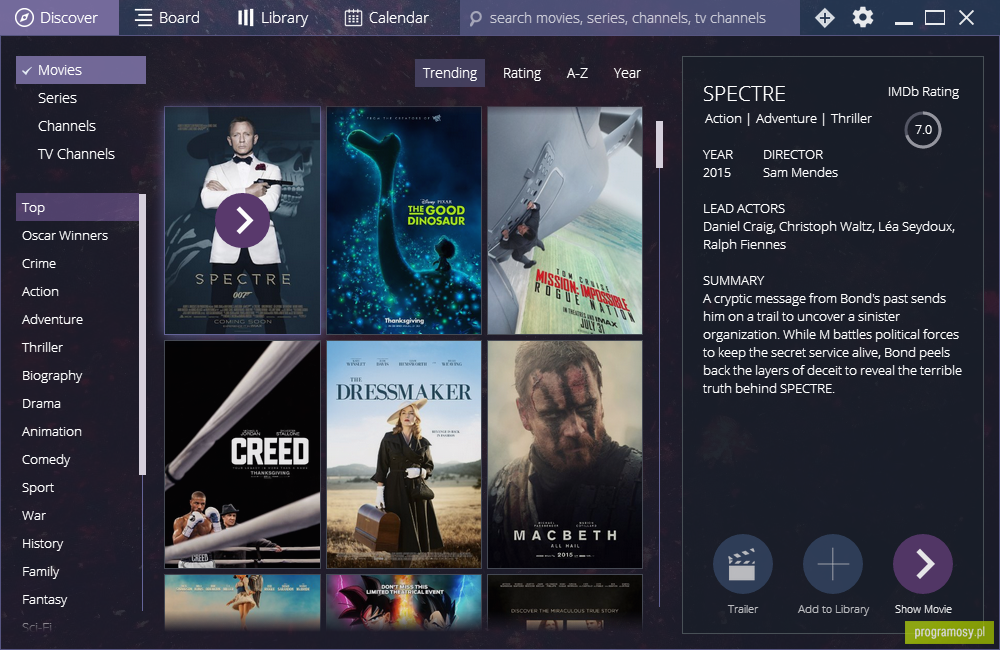This screenshot has height=650, width=1000.
Task: Select the TV Channels category
Action: pos(76,154)
